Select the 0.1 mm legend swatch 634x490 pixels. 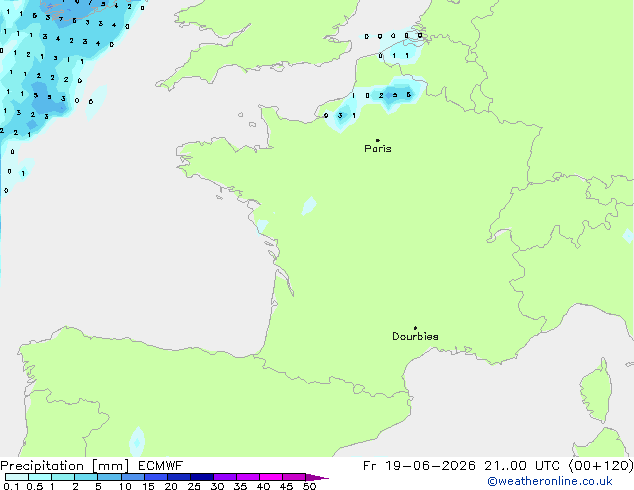coord(17,477)
